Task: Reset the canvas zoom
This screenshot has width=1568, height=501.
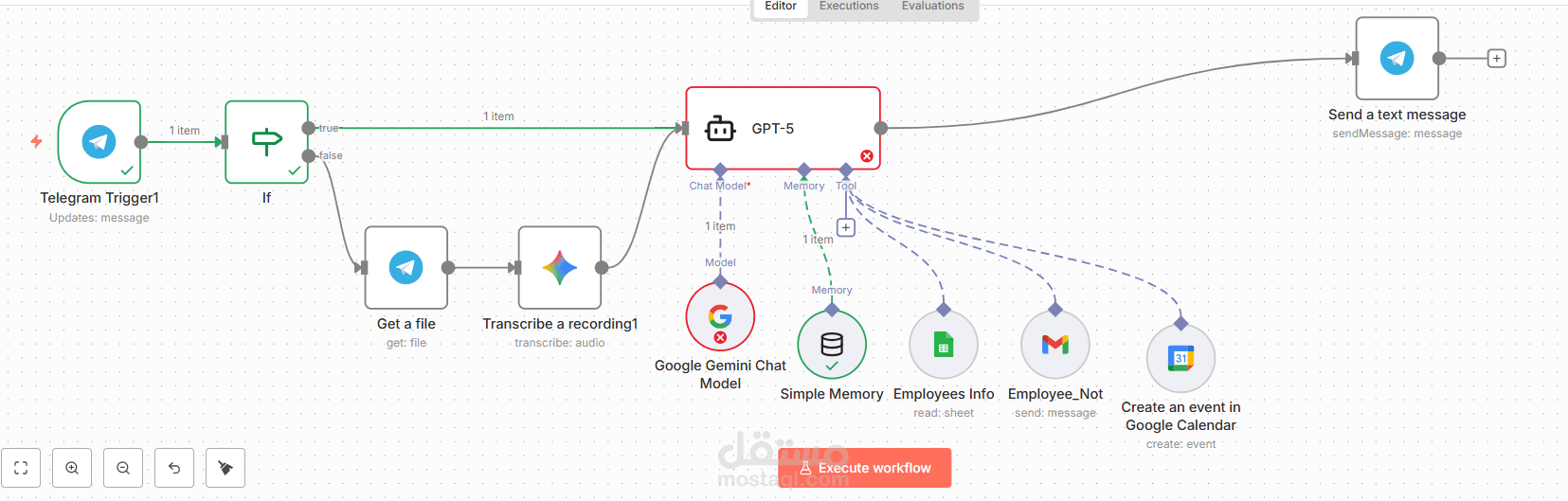Action: coord(174,468)
